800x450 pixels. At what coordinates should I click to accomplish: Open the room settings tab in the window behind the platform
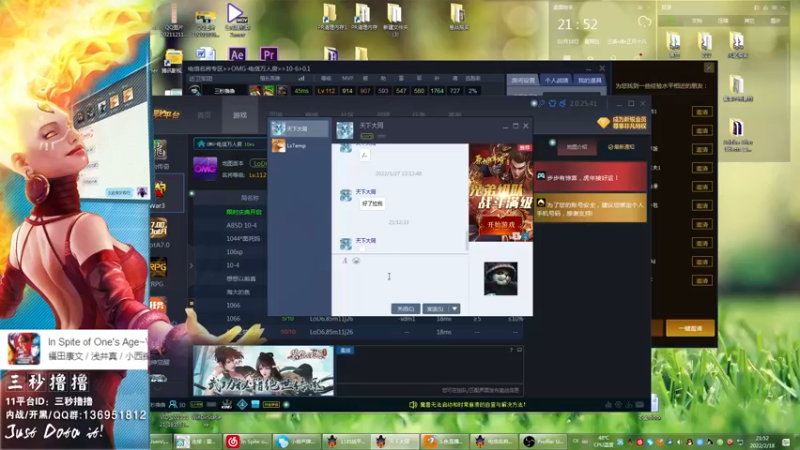click(523, 80)
